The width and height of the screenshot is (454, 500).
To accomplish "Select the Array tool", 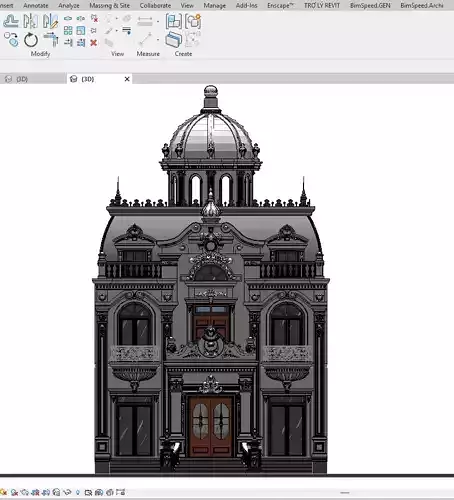I will tap(68, 31).
